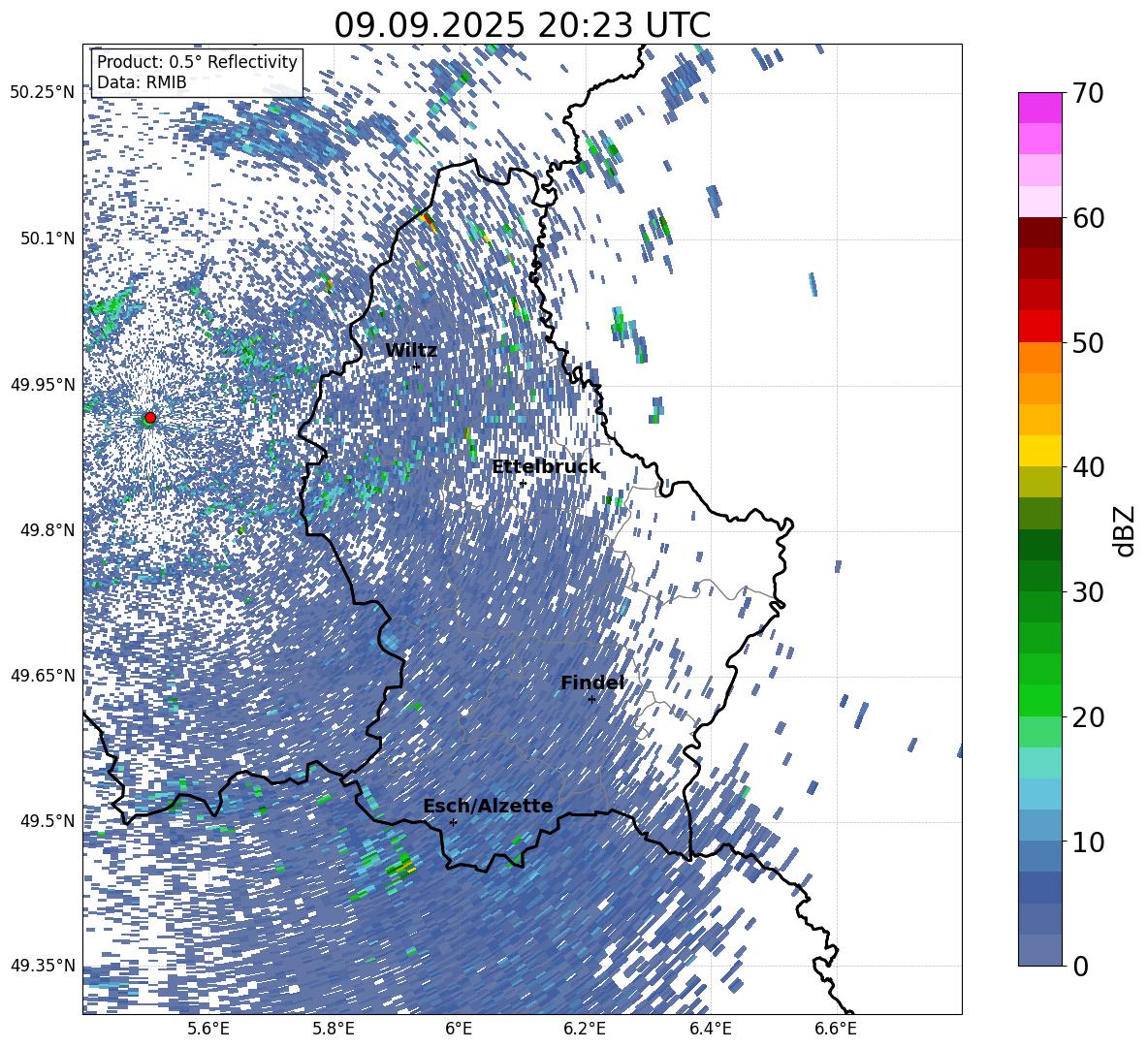Click the colorbar tick label 10
The width and height of the screenshot is (1148, 1048).
click(1088, 842)
